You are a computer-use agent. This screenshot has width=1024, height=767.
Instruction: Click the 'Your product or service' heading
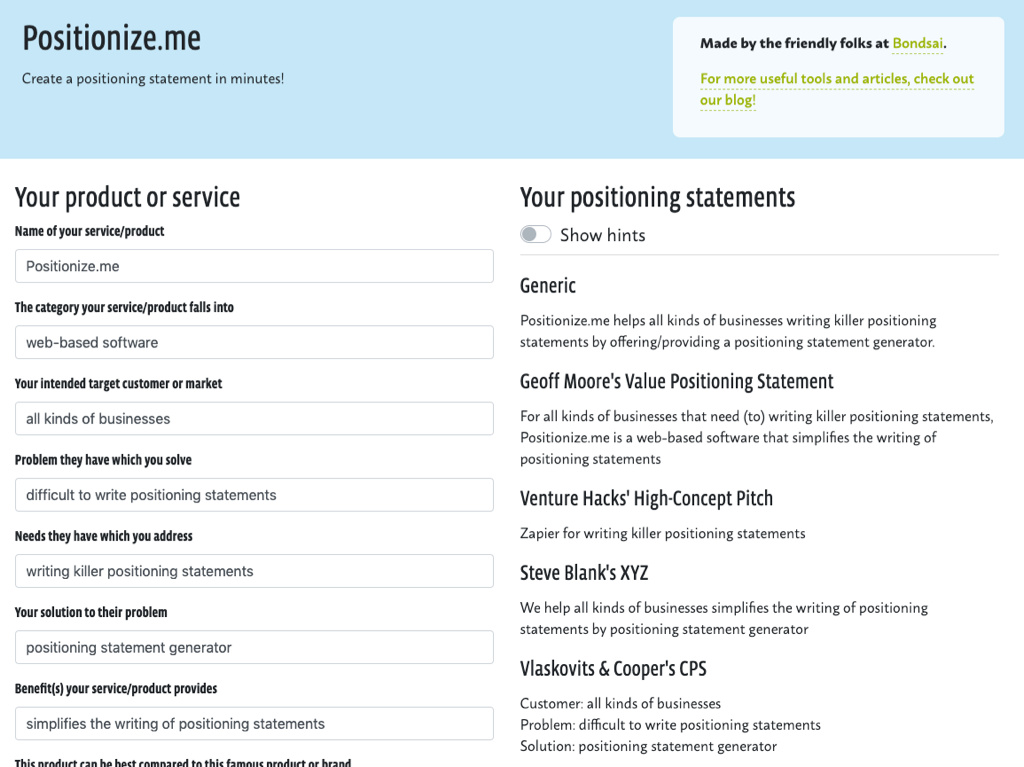[127, 197]
